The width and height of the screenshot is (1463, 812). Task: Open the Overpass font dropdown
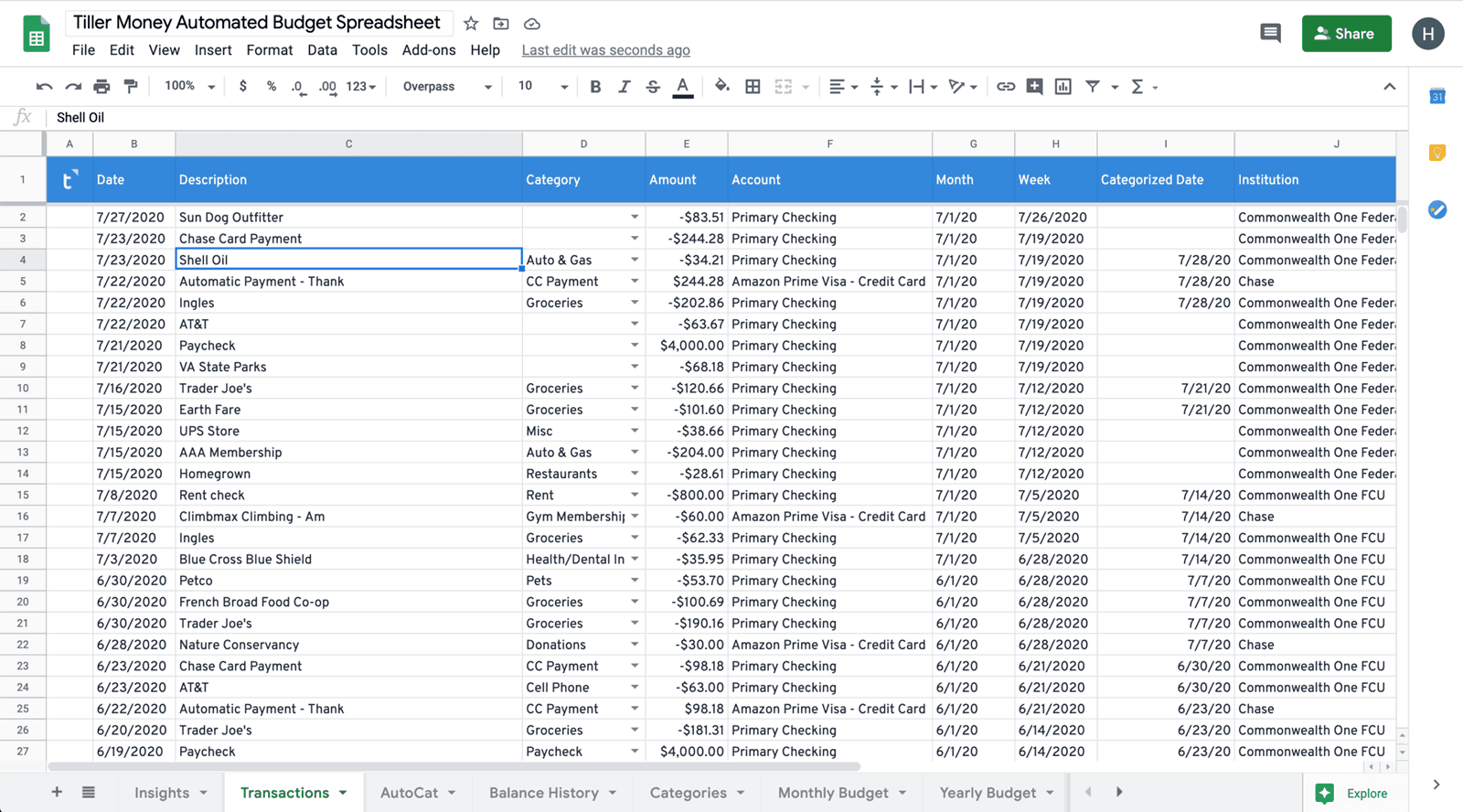(447, 87)
